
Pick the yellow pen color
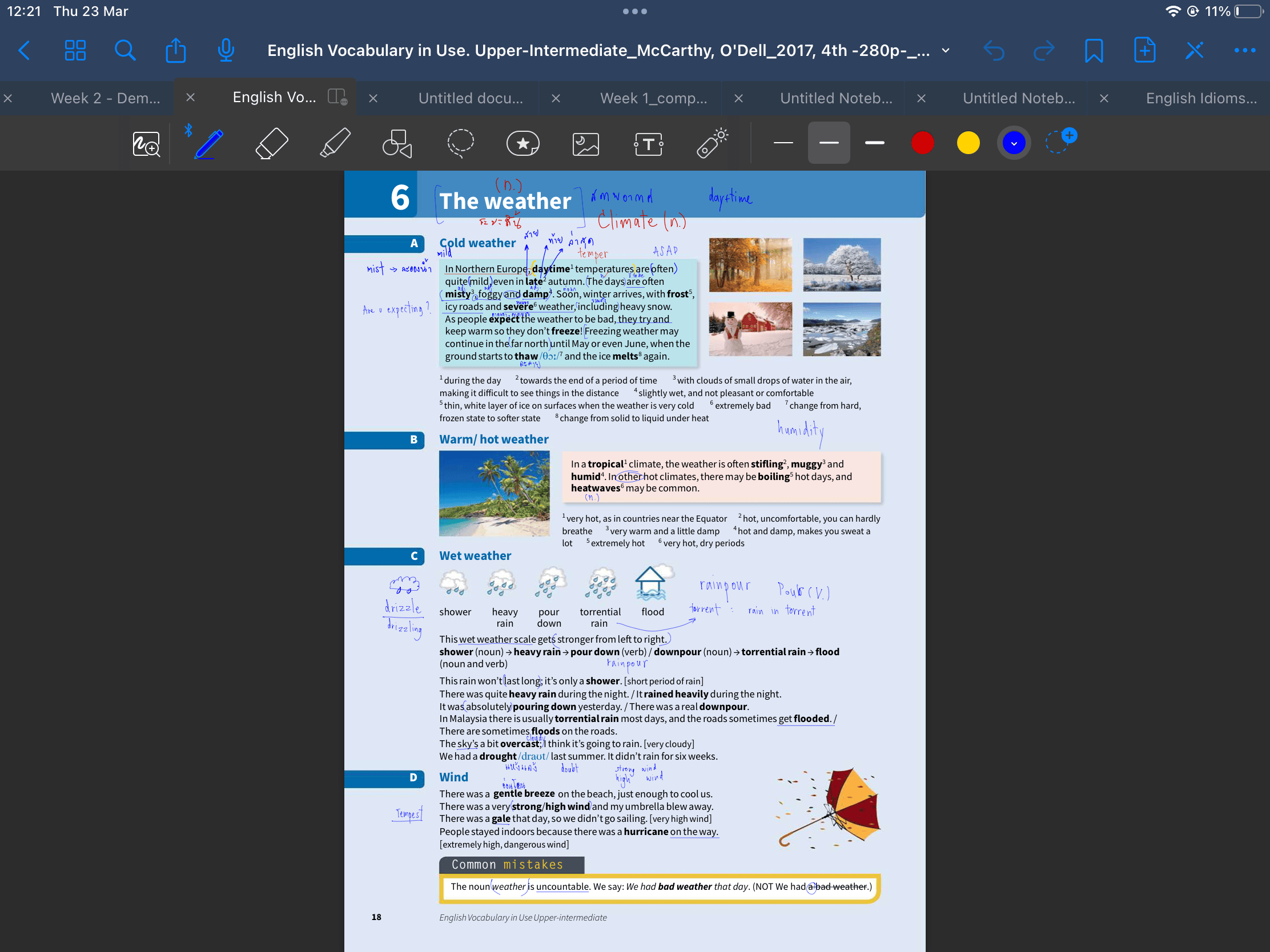click(968, 143)
